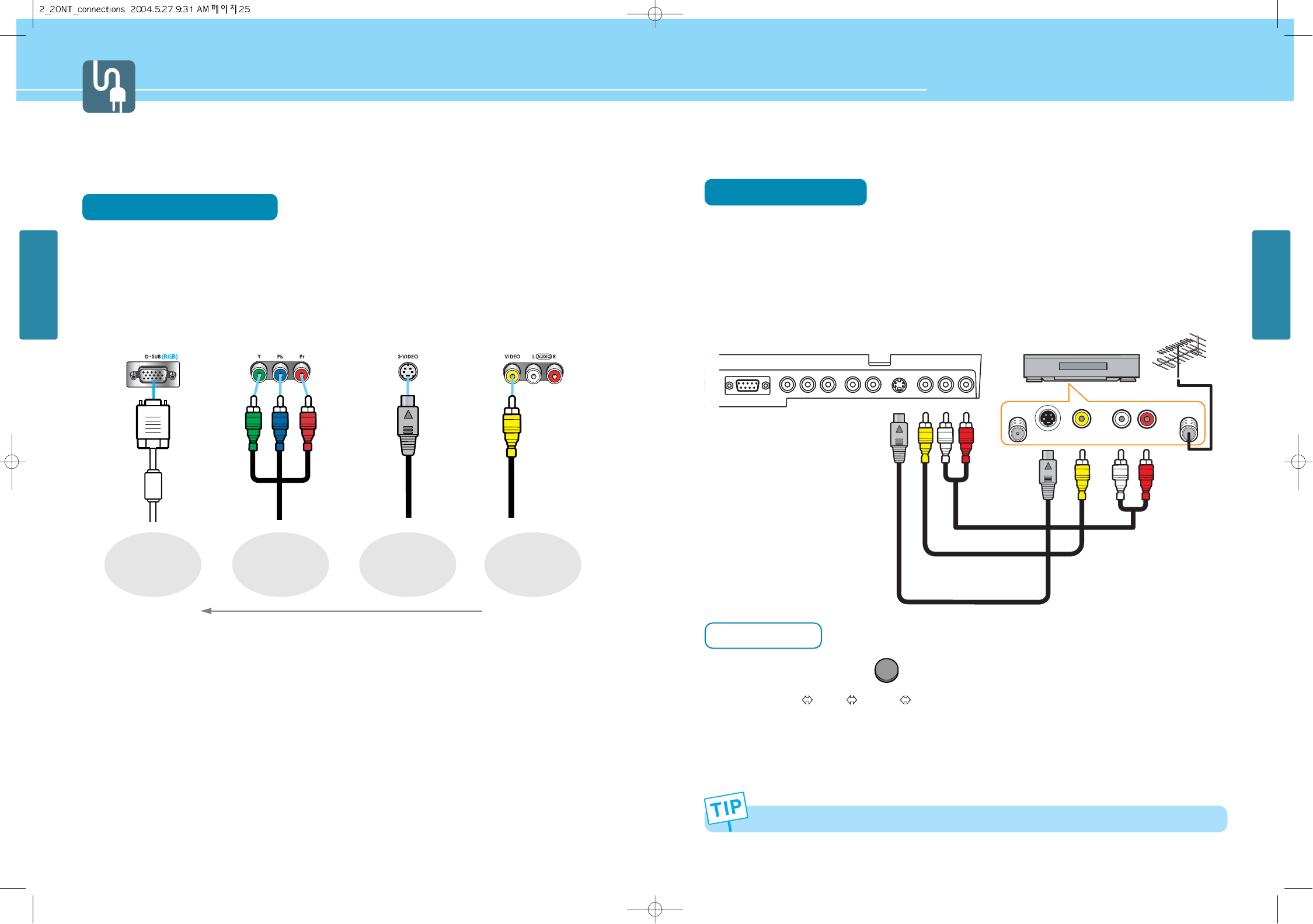
Task: Click the red audio jack in orange VCR panel
Action: pyautogui.click(x=1147, y=419)
